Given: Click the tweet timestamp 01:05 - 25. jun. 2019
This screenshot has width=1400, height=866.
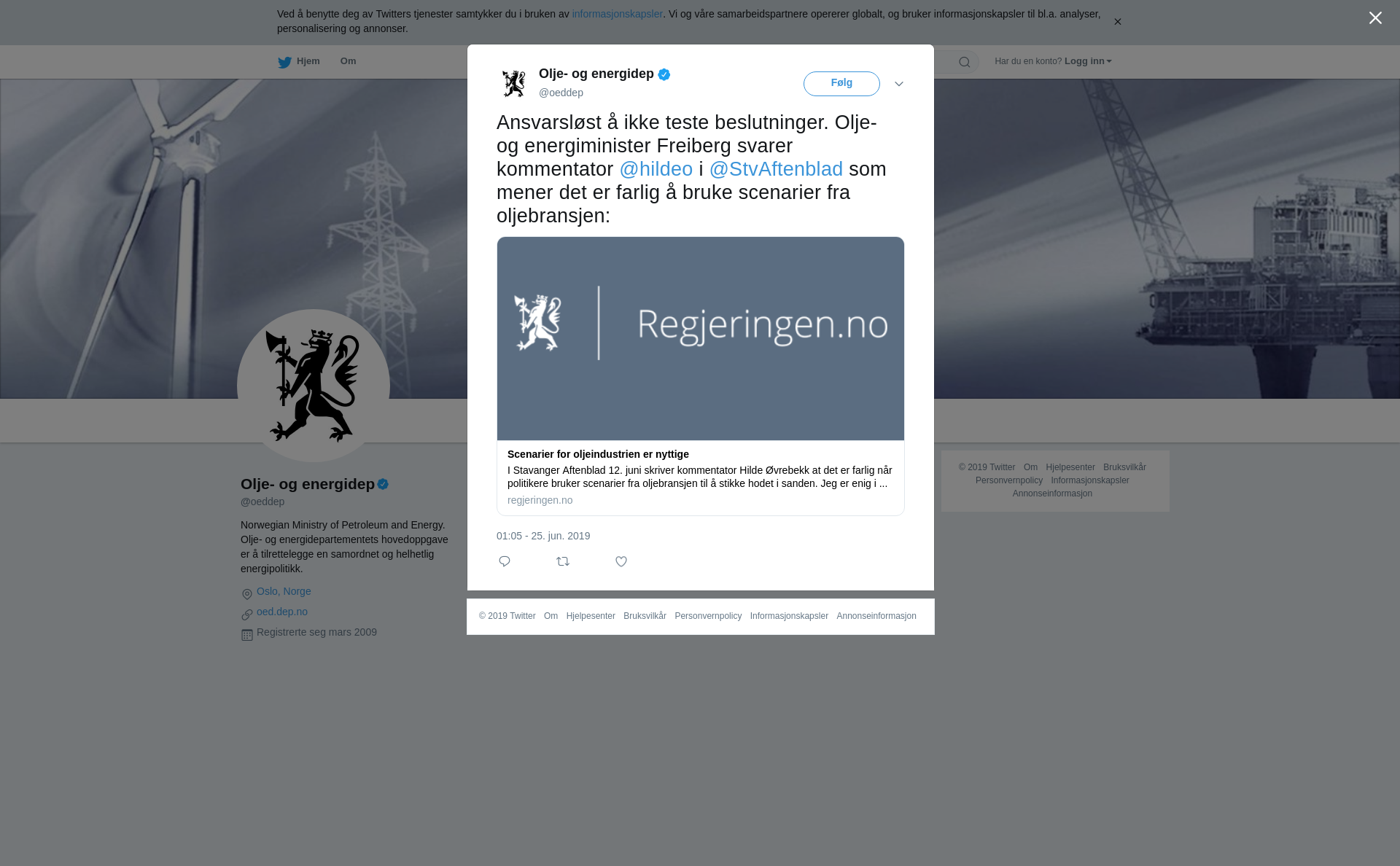Looking at the screenshot, I should (x=543, y=536).
